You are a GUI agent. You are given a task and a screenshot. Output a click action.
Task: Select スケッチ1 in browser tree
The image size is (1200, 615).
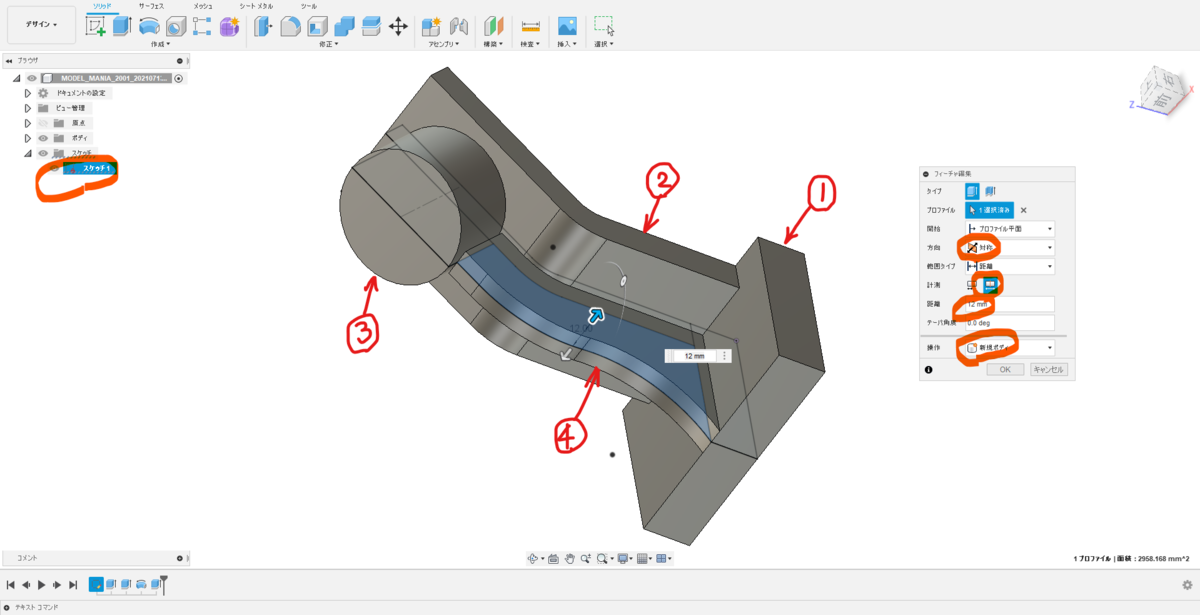(x=90, y=169)
